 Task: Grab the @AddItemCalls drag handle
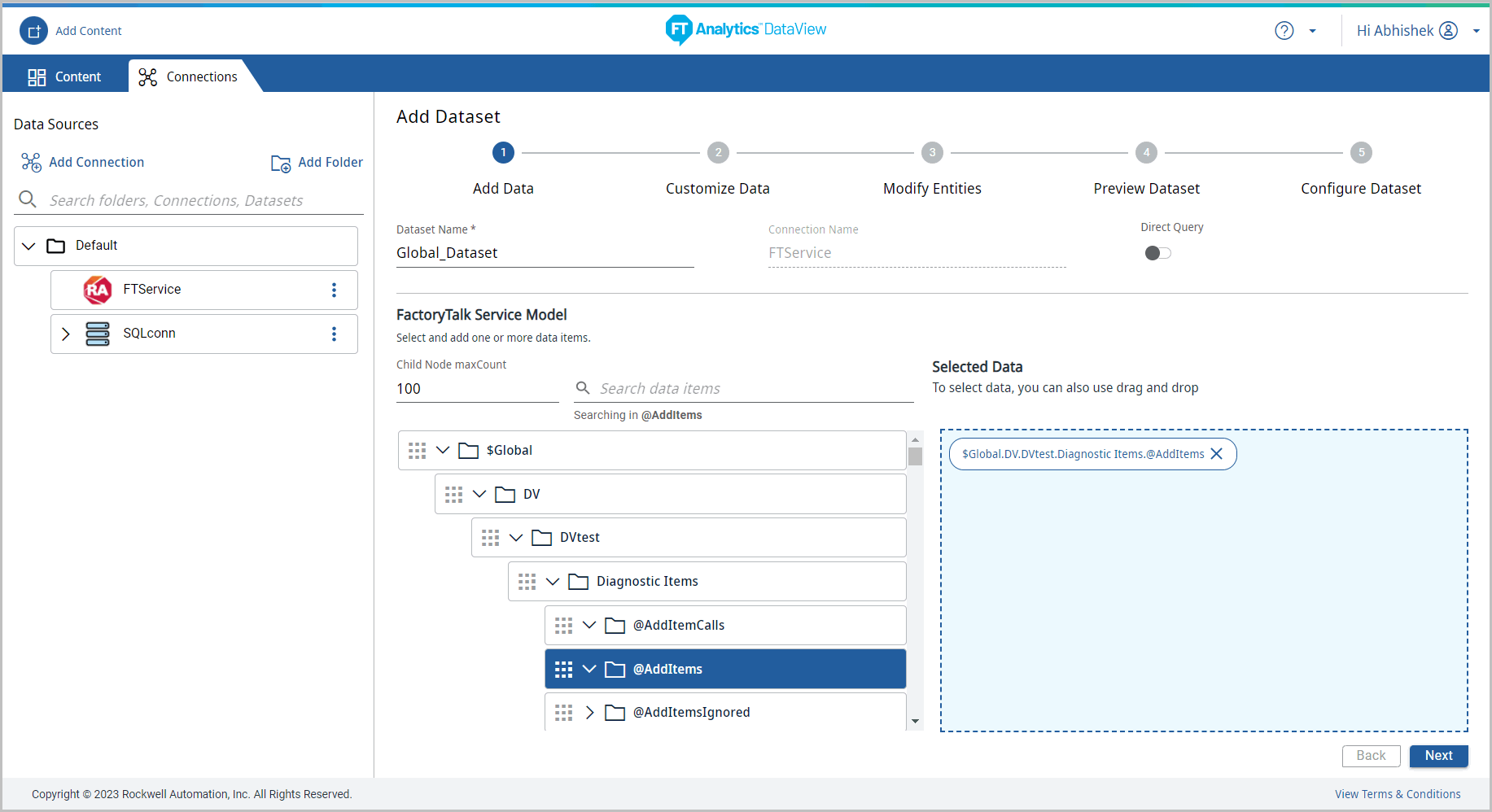(563, 626)
